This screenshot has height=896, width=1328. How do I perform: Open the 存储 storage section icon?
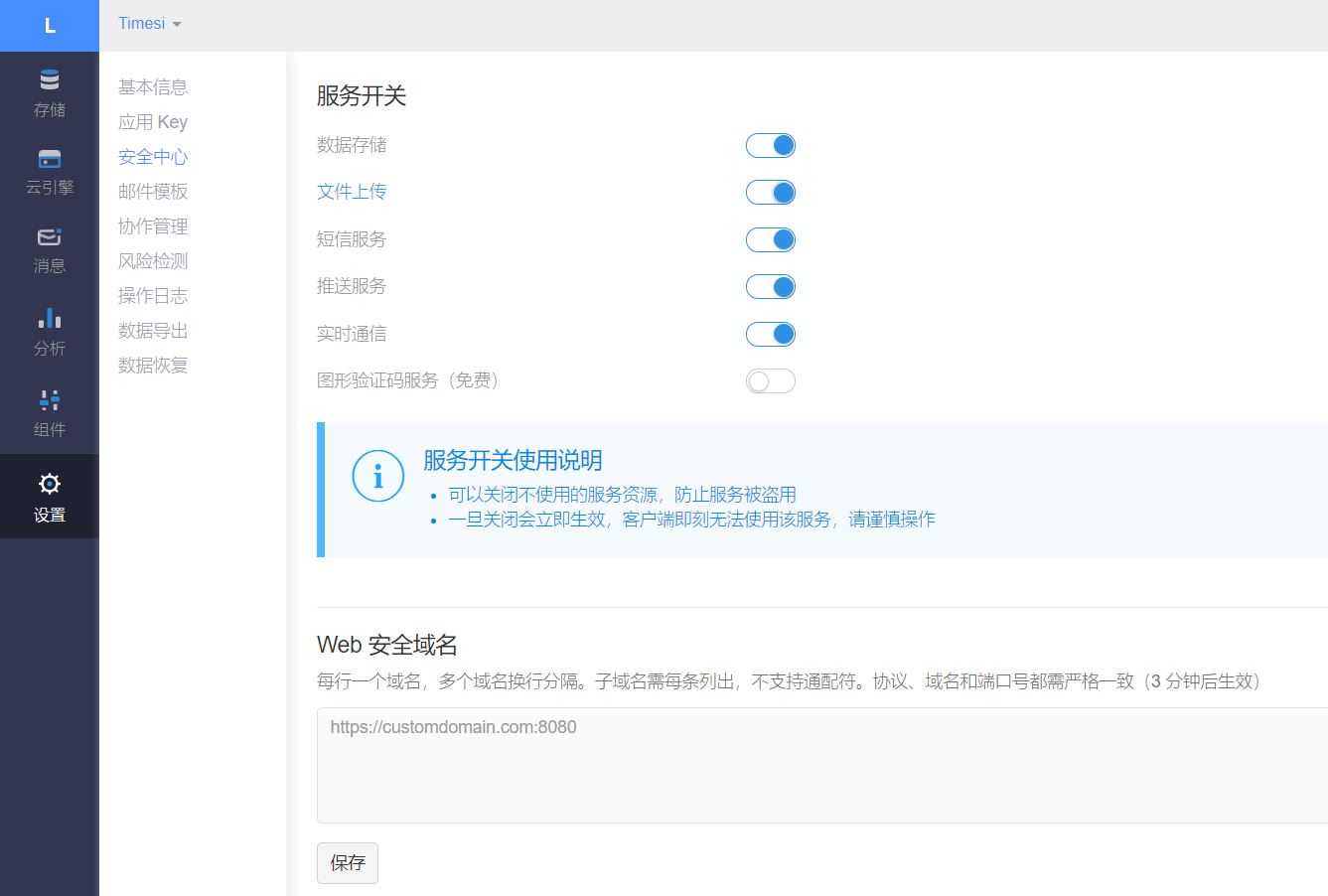(49, 80)
